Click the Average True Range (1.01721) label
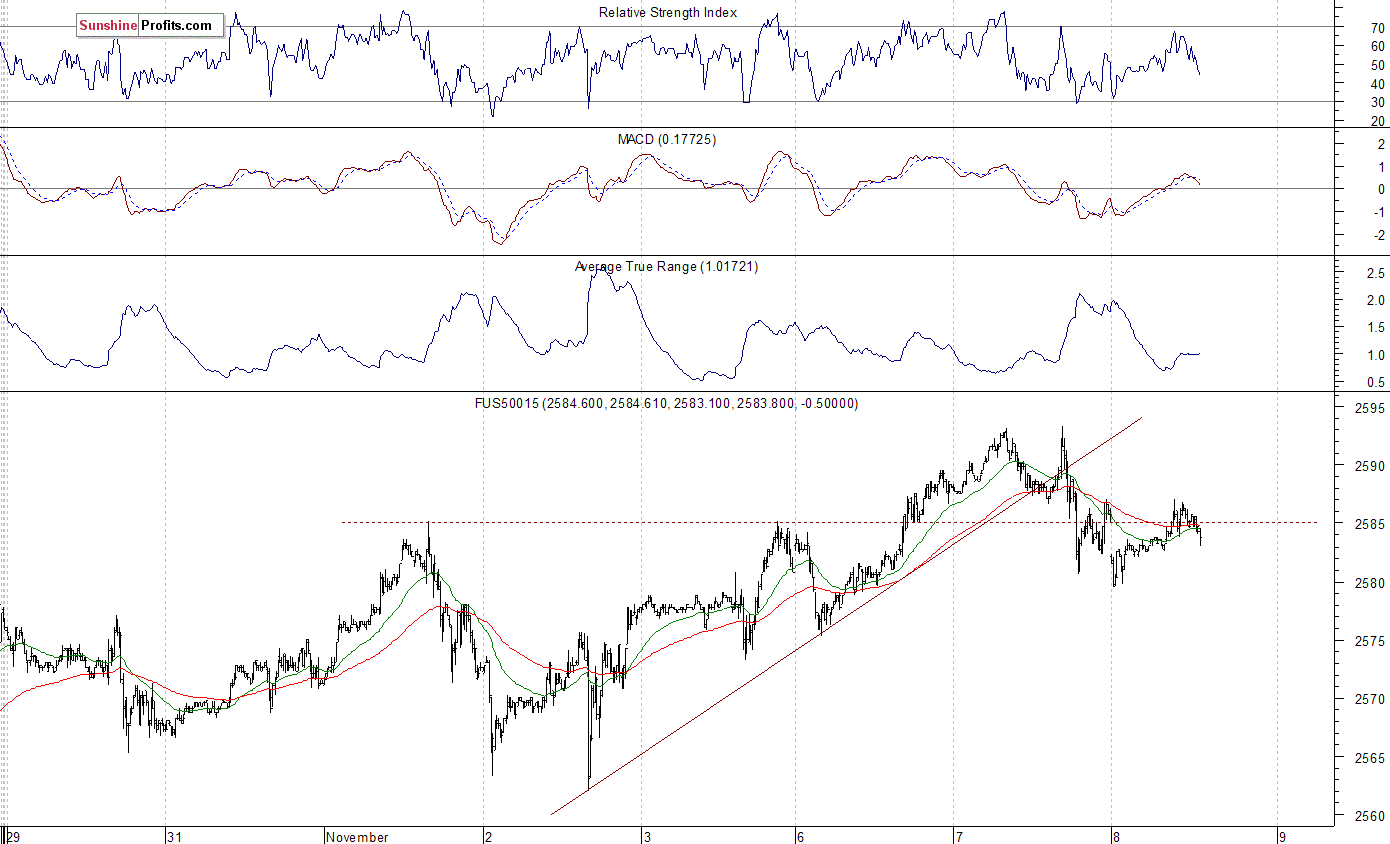Image resolution: width=1390 pixels, height=844 pixels. (667, 266)
